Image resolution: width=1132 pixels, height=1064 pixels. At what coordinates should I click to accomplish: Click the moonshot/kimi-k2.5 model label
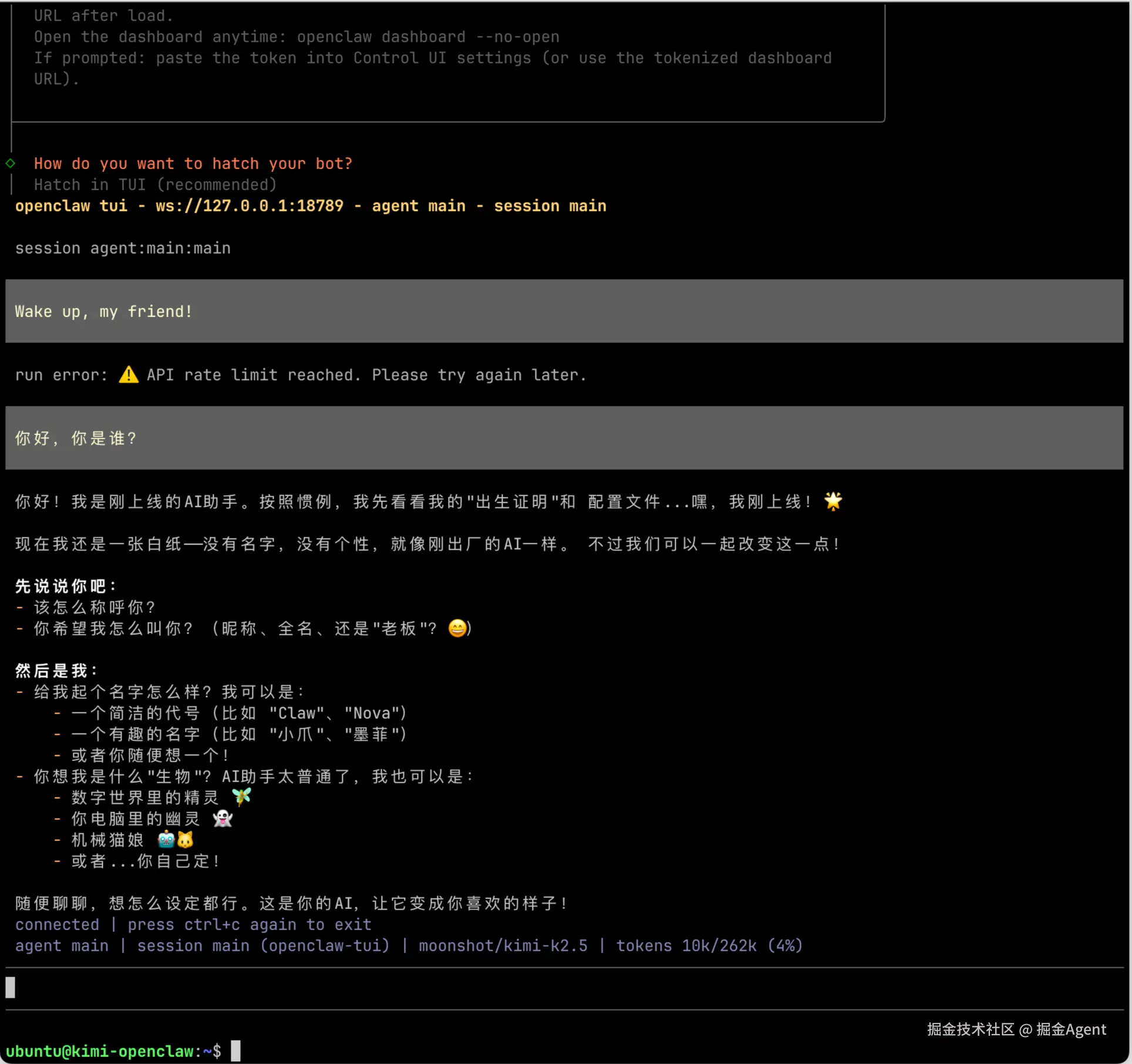(x=503, y=945)
